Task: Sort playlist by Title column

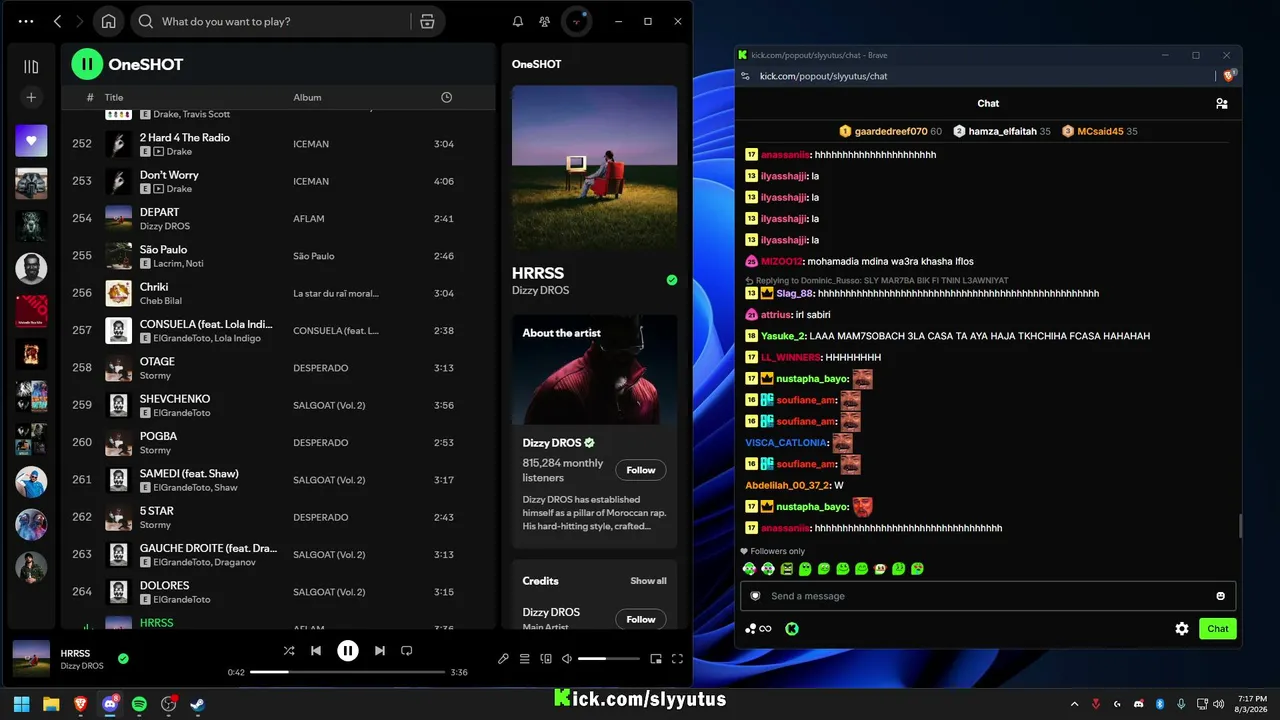Action: click(x=114, y=97)
